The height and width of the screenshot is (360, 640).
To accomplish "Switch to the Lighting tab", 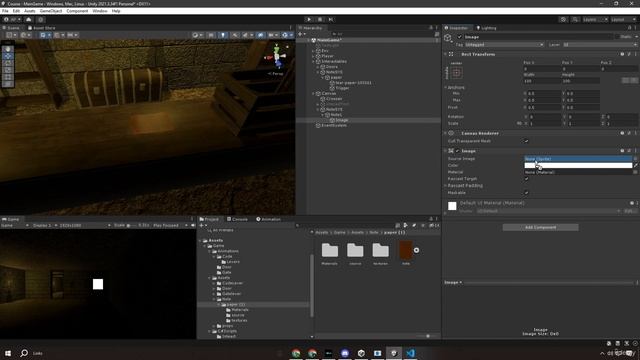I will [486, 28].
